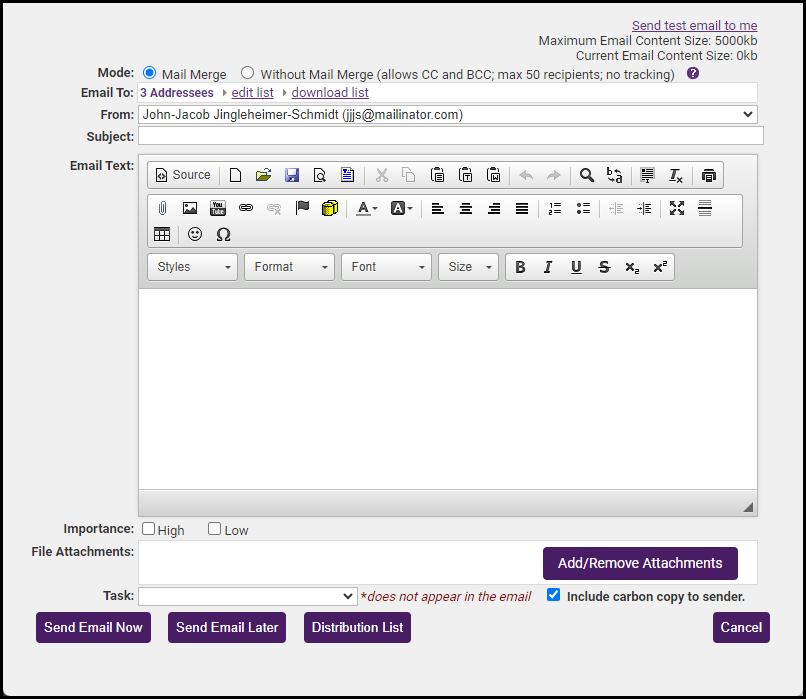Open the text color picker
Viewport: 806px width, 699px height.
pos(366,208)
